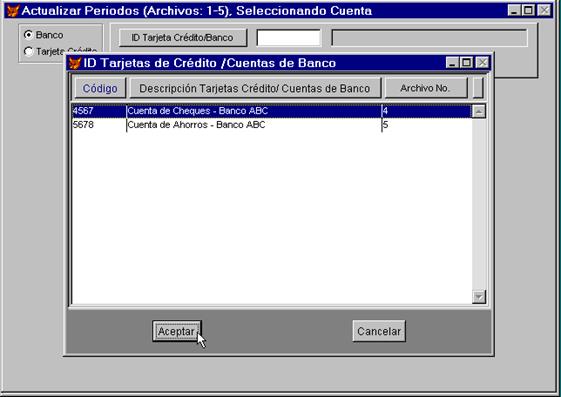This screenshot has width=561, height=397.
Task: Click the Cancelar button
Action: click(x=379, y=331)
